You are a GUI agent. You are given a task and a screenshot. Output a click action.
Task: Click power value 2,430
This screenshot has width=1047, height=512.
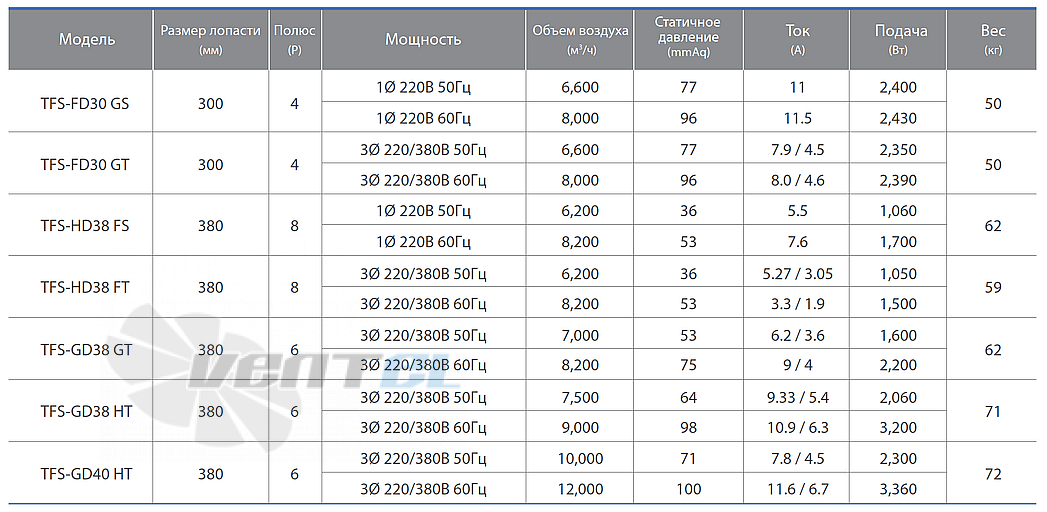coord(899,118)
